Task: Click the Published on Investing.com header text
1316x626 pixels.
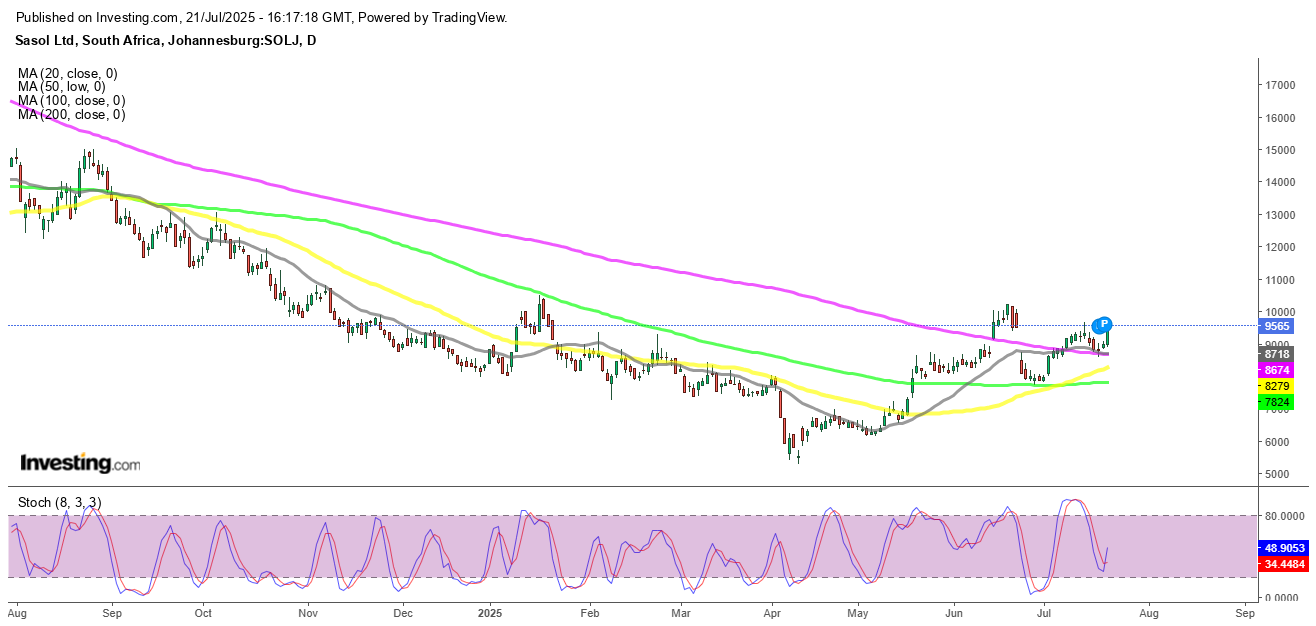Action: 262,18
